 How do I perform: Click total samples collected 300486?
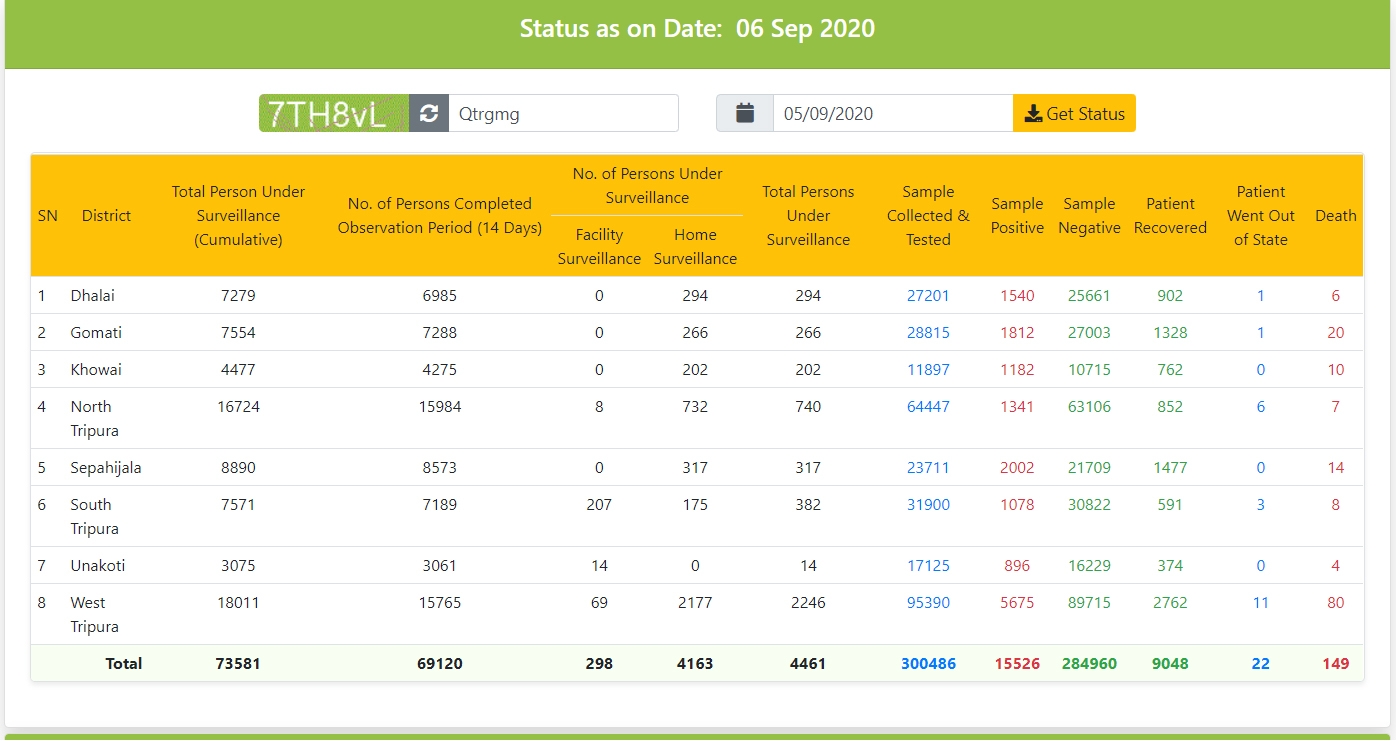(928, 664)
